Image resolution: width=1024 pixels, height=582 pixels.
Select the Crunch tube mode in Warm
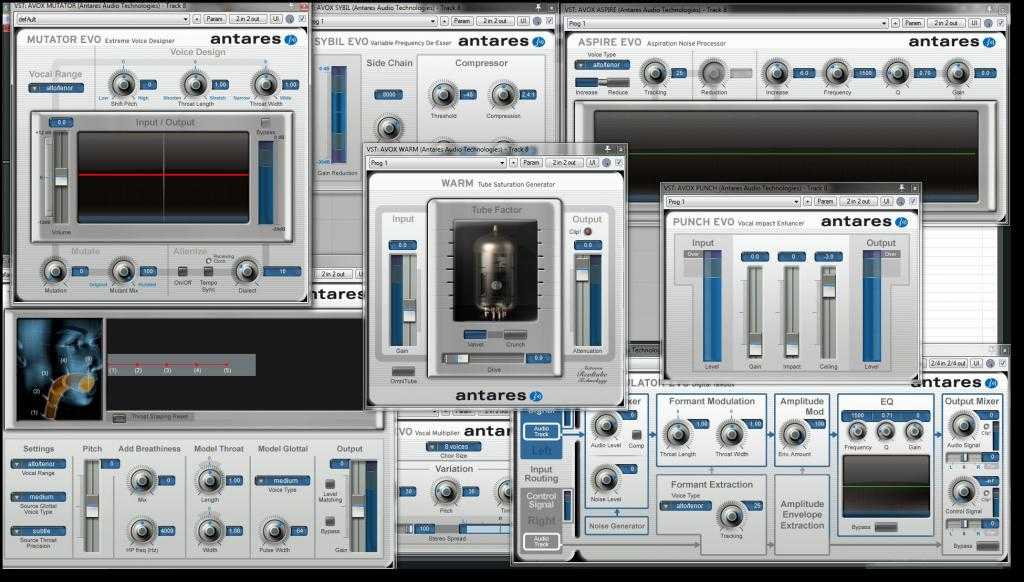(x=515, y=335)
